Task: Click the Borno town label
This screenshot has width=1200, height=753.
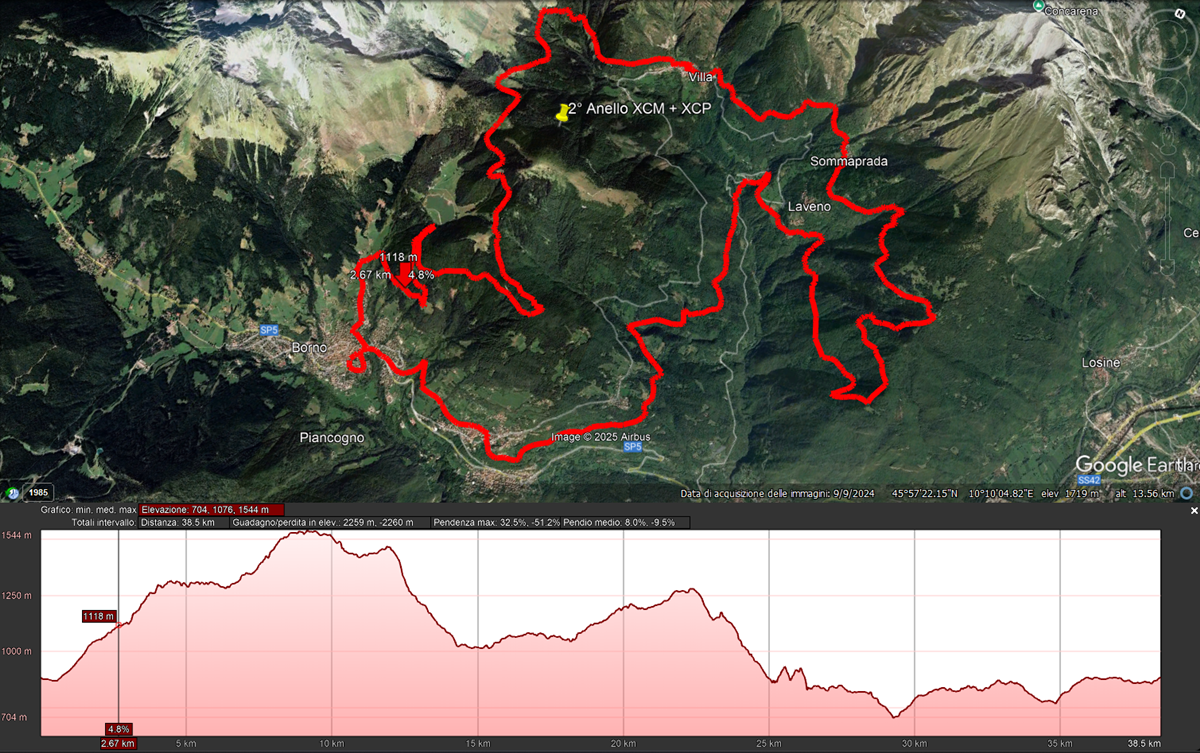Action: point(309,347)
